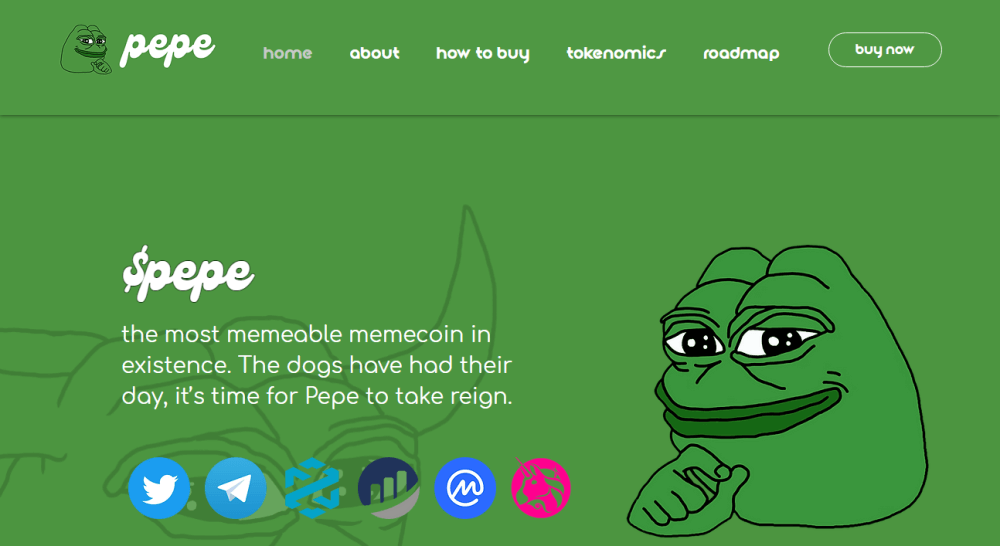Open the about nav item
The image size is (1000, 546).
(374, 53)
